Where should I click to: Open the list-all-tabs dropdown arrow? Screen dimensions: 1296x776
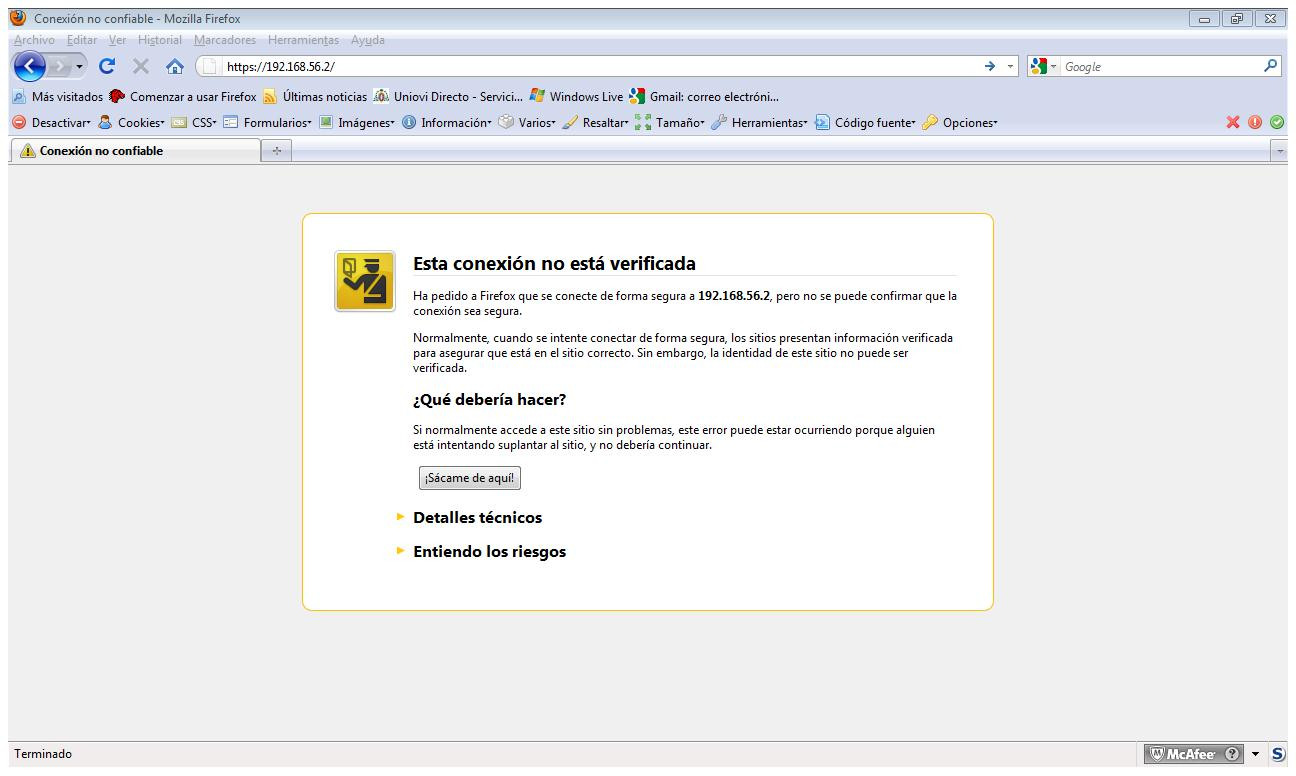[1279, 151]
